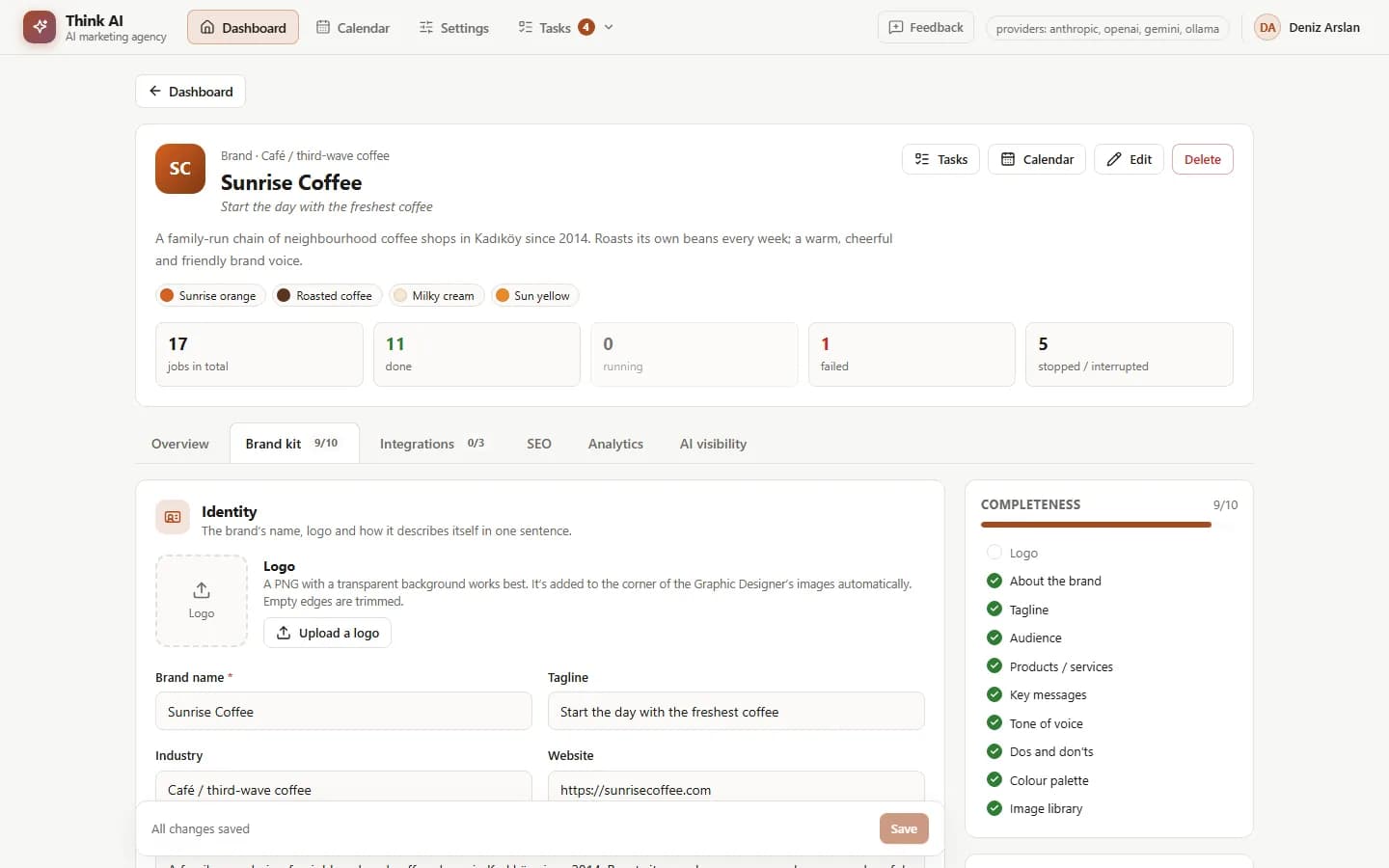
Task: Click the Edit brand button
Action: point(1129,159)
